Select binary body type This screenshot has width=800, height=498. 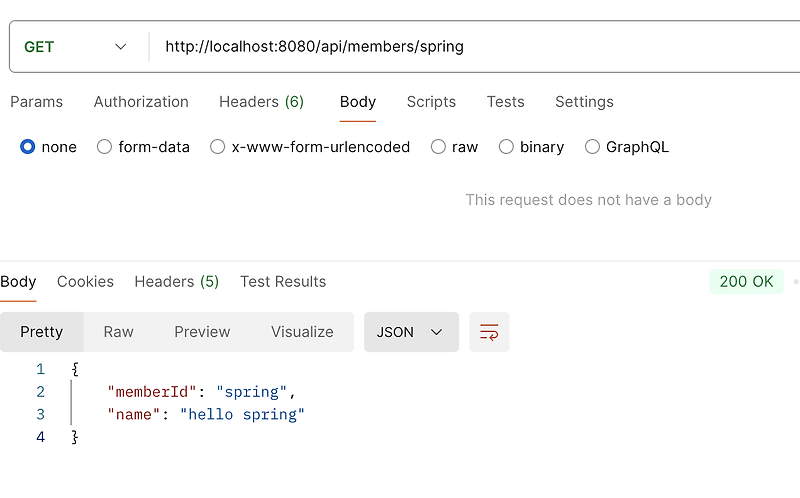506,147
